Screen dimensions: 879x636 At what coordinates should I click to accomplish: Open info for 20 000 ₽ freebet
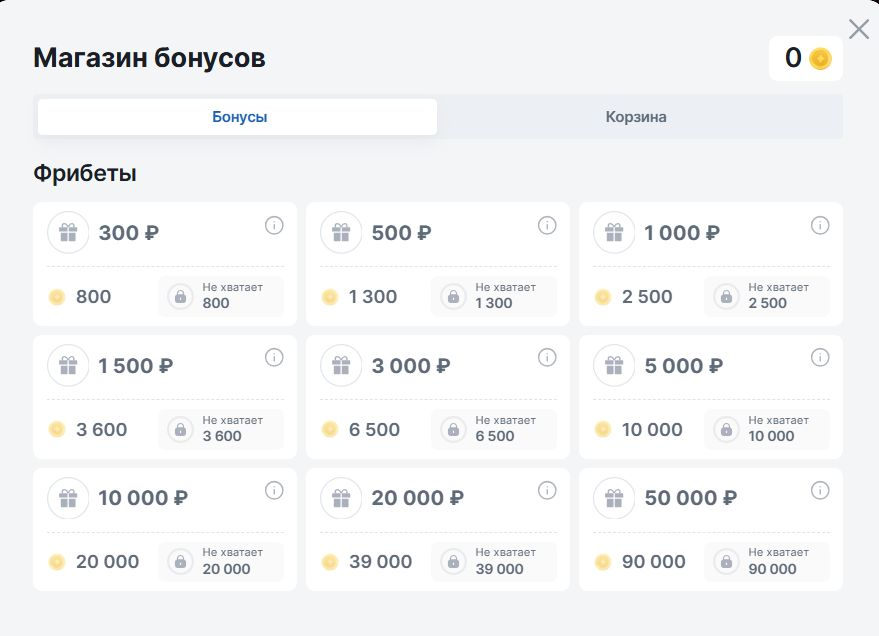click(547, 490)
